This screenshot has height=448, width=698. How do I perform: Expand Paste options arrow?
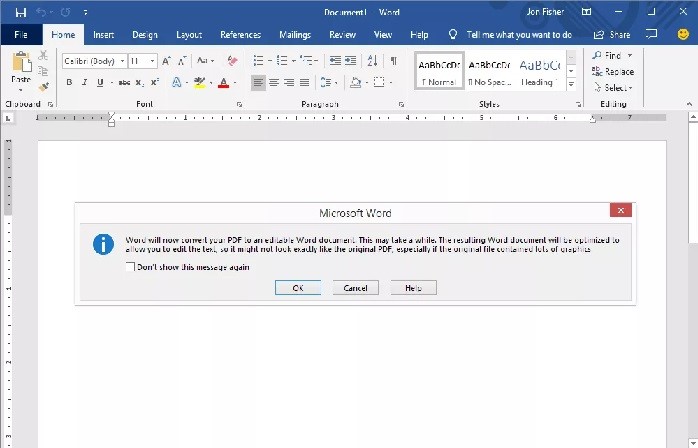click(20, 90)
